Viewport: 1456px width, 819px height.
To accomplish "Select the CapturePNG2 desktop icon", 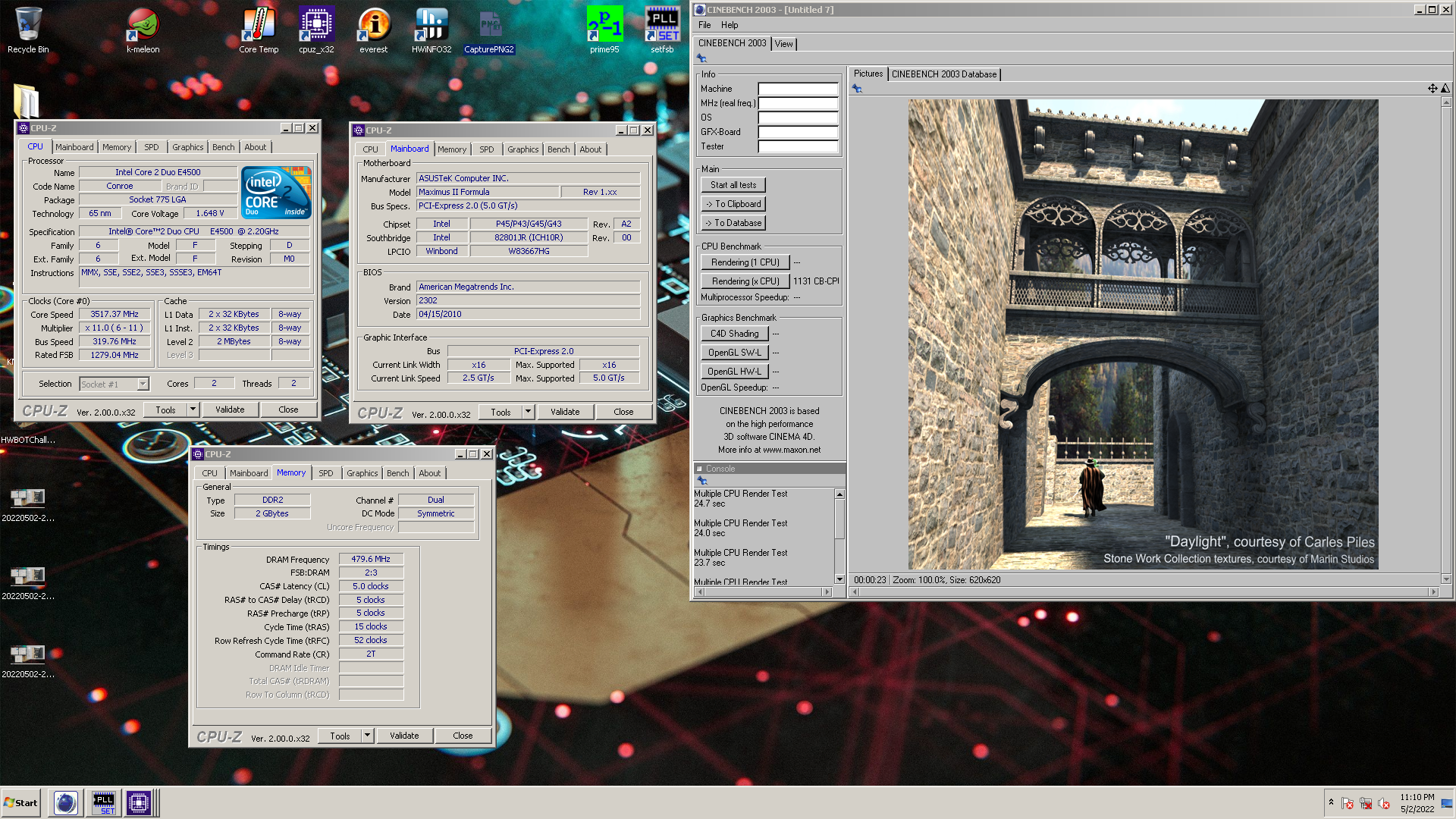I will [489, 30].
